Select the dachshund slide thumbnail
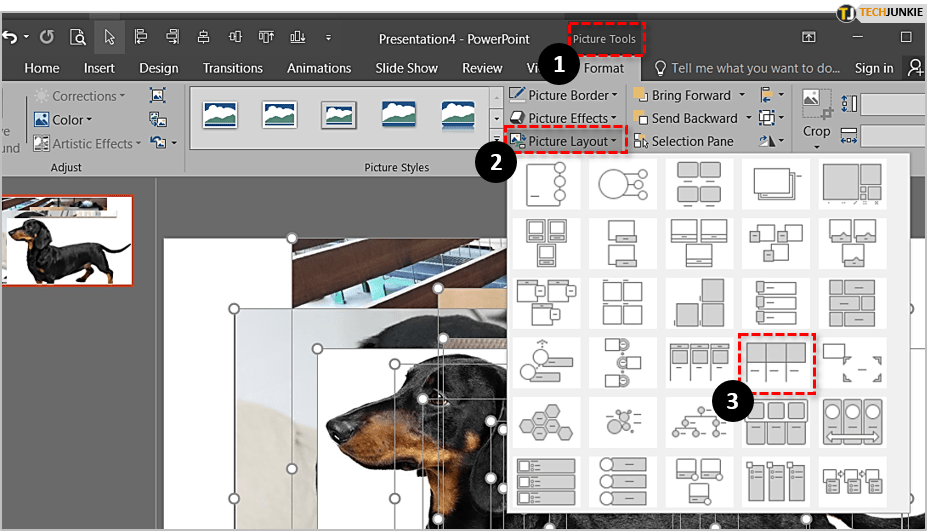The width and height of the screenshot is (931, 531). (x=69, y=240)
